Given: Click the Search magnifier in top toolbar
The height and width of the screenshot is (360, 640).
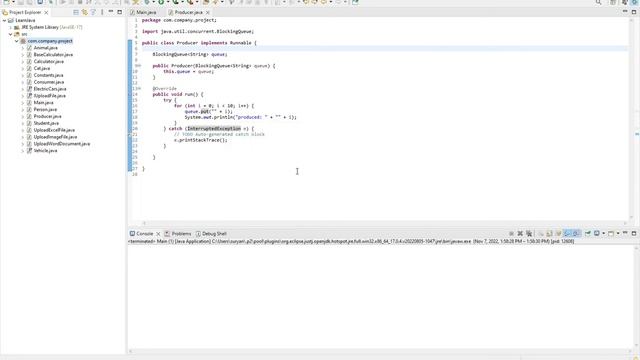Looking at the screenshot, I should tap(598, 2).
